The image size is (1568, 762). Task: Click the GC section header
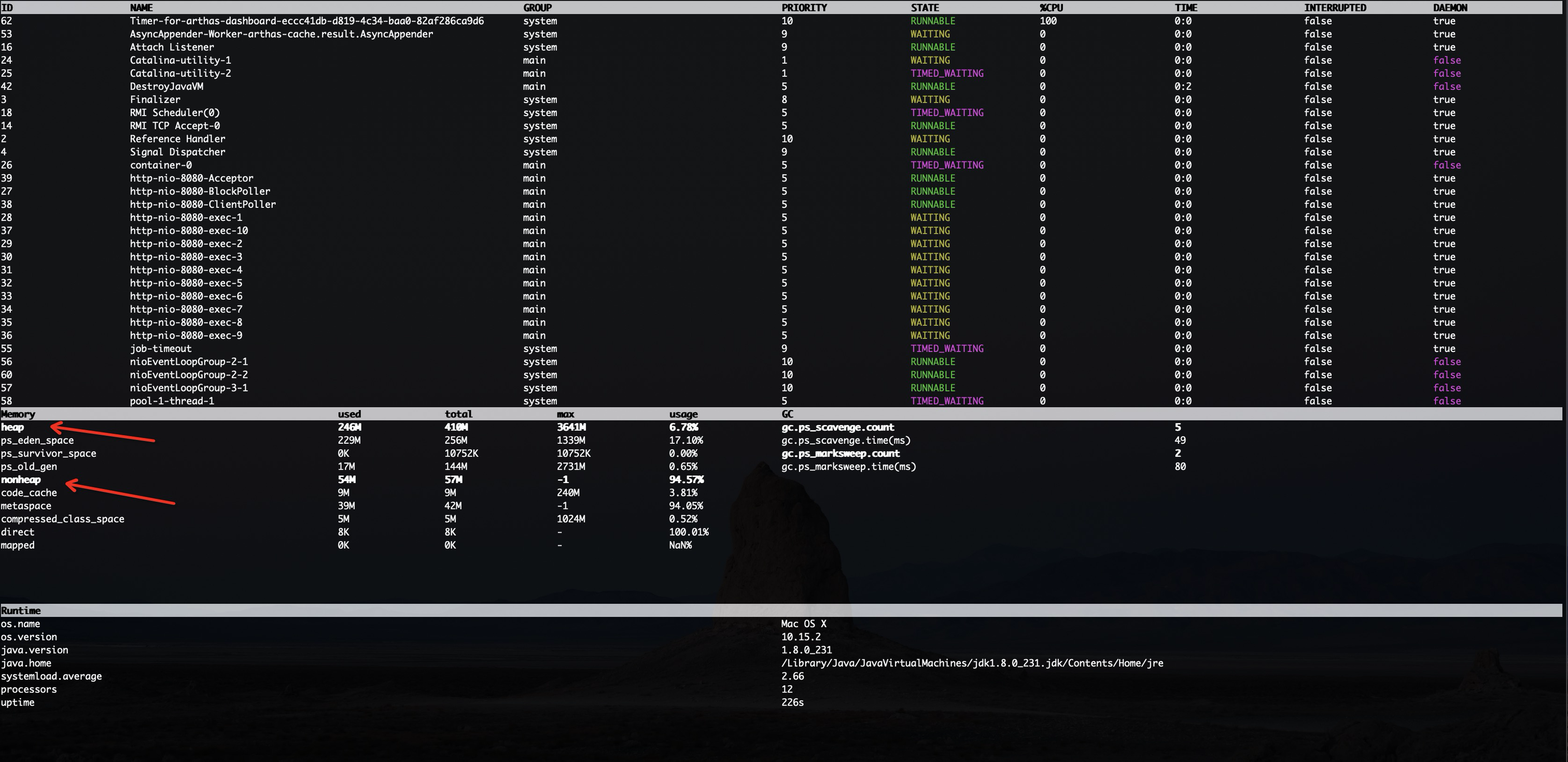pos(787,414)
